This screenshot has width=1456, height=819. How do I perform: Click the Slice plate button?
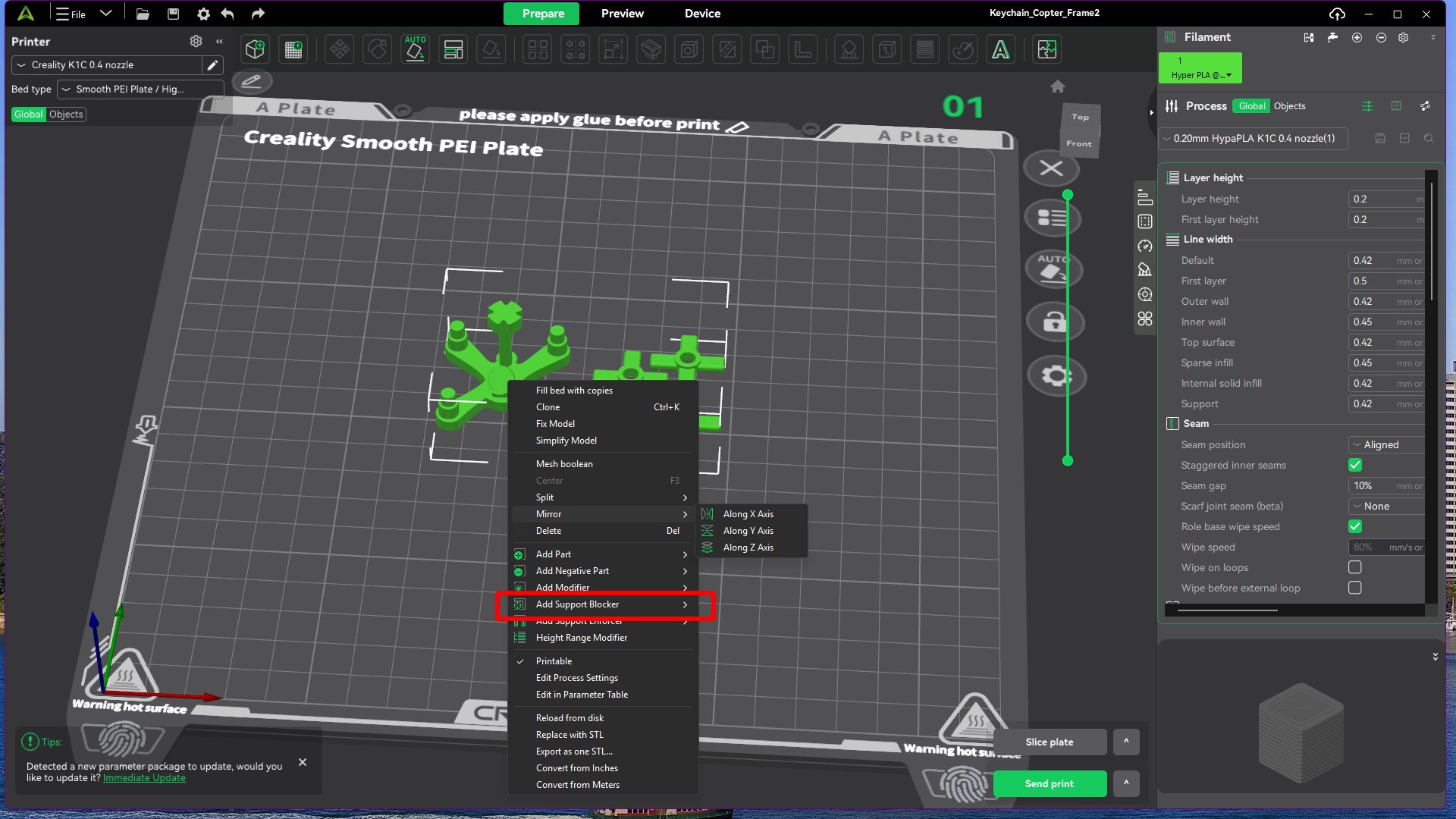[x=1050, y=742]
